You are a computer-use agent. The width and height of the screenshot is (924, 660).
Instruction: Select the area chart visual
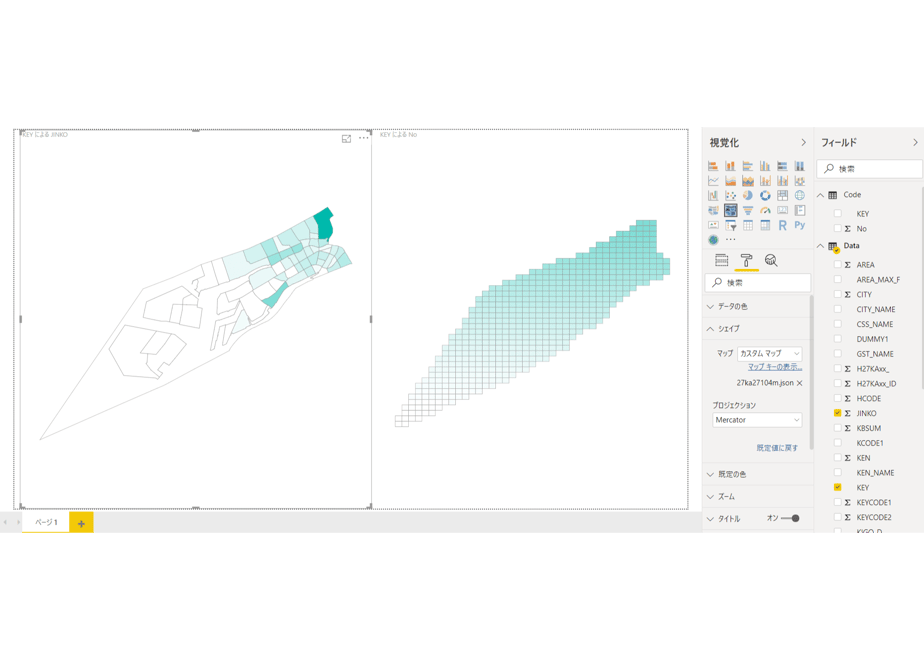coord(730,180)
